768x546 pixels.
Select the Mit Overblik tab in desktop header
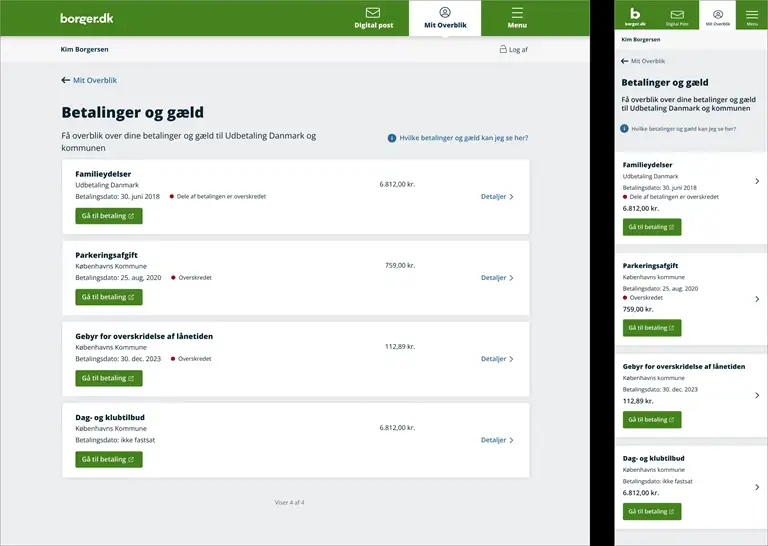coord(445,18)
